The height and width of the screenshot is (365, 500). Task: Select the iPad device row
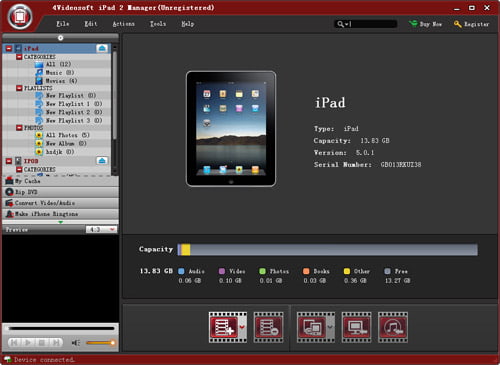pyautogui.click(x=57, y=48)
